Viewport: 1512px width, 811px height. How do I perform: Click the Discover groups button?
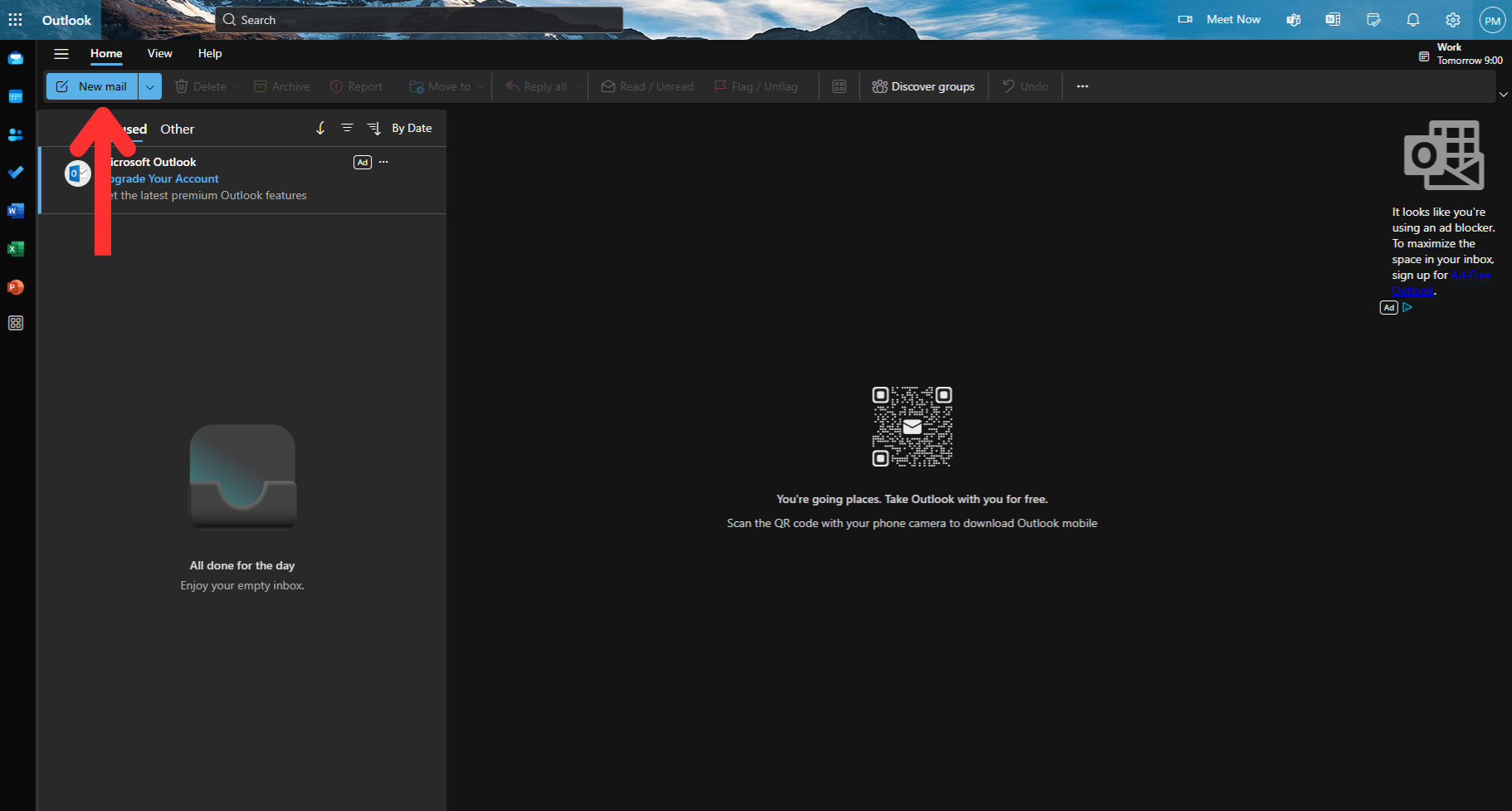(924, 86)
